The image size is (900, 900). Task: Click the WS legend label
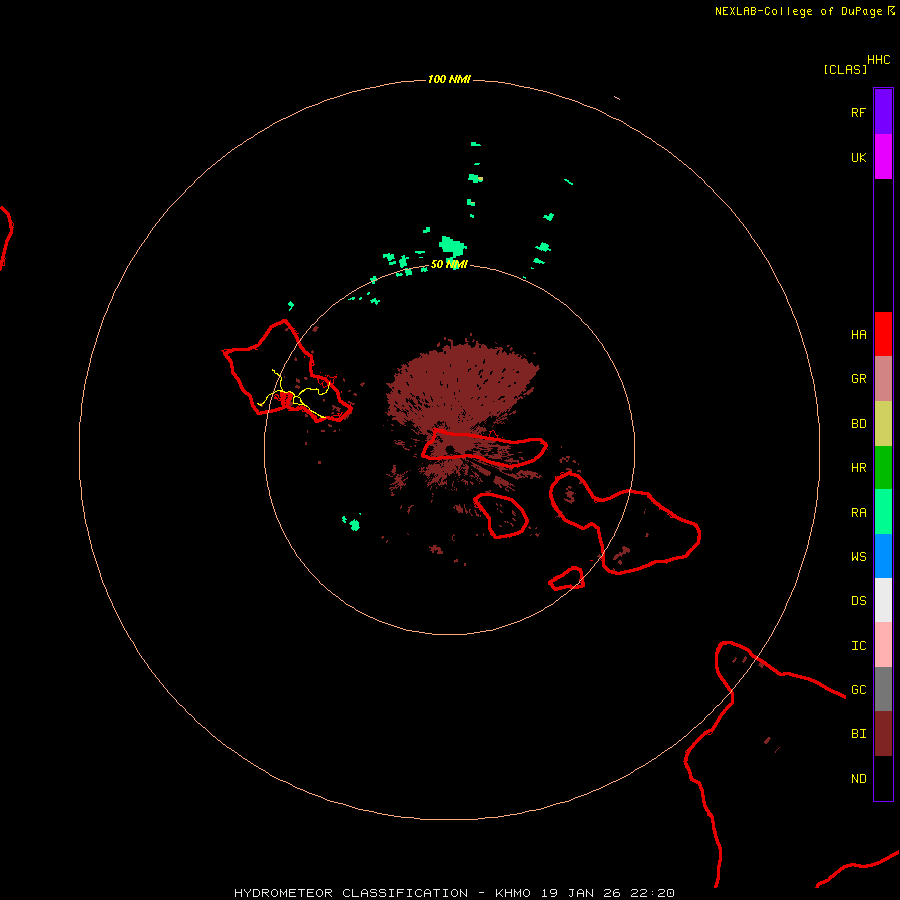(858, 556)
